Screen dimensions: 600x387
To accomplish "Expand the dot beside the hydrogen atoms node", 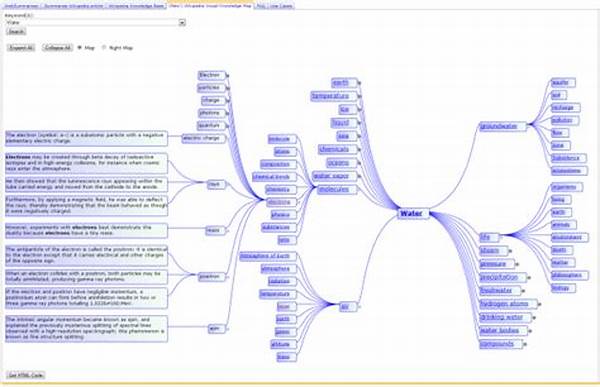I will tap(540, 304).
